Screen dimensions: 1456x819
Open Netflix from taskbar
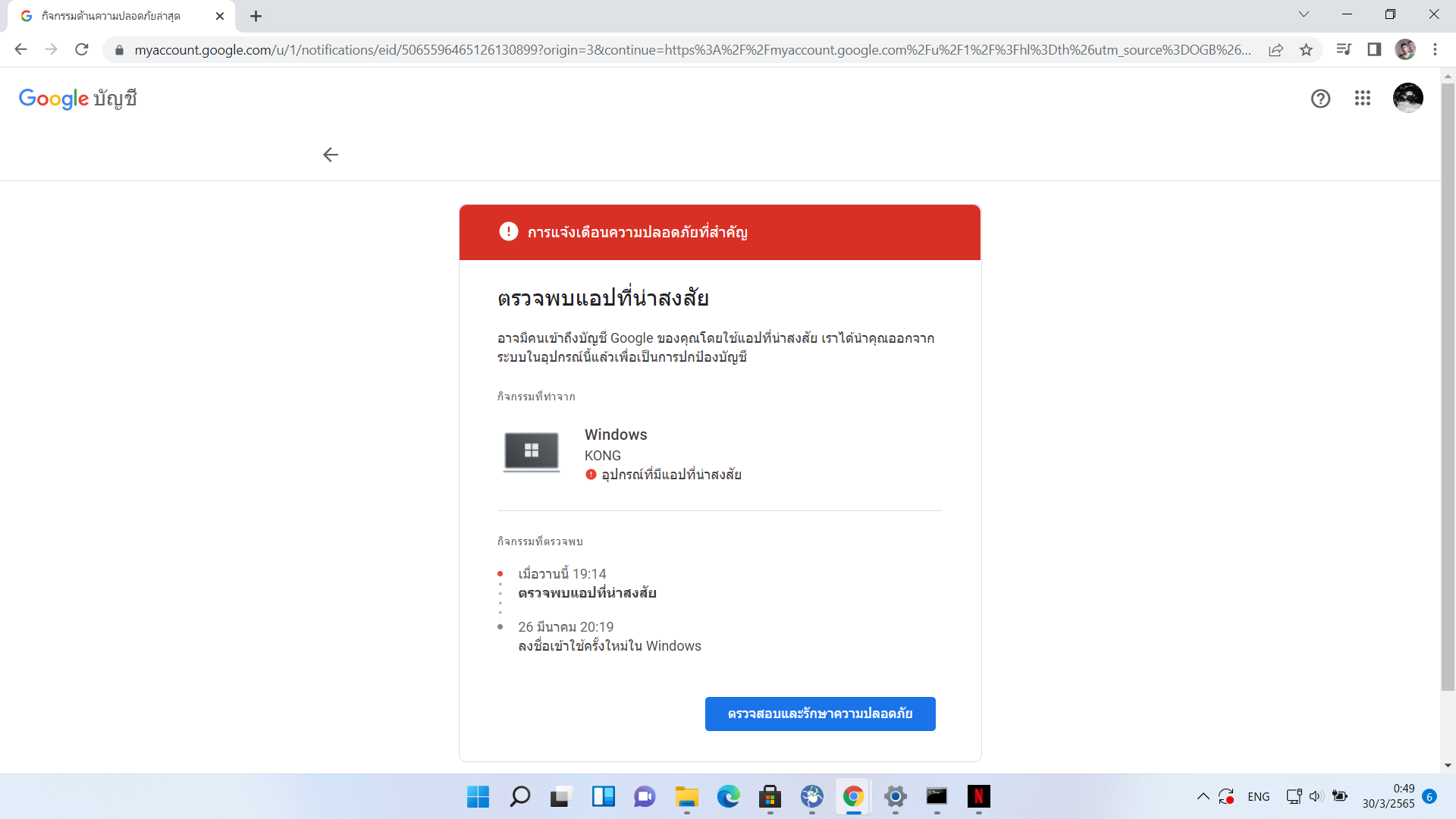(978, 797)
